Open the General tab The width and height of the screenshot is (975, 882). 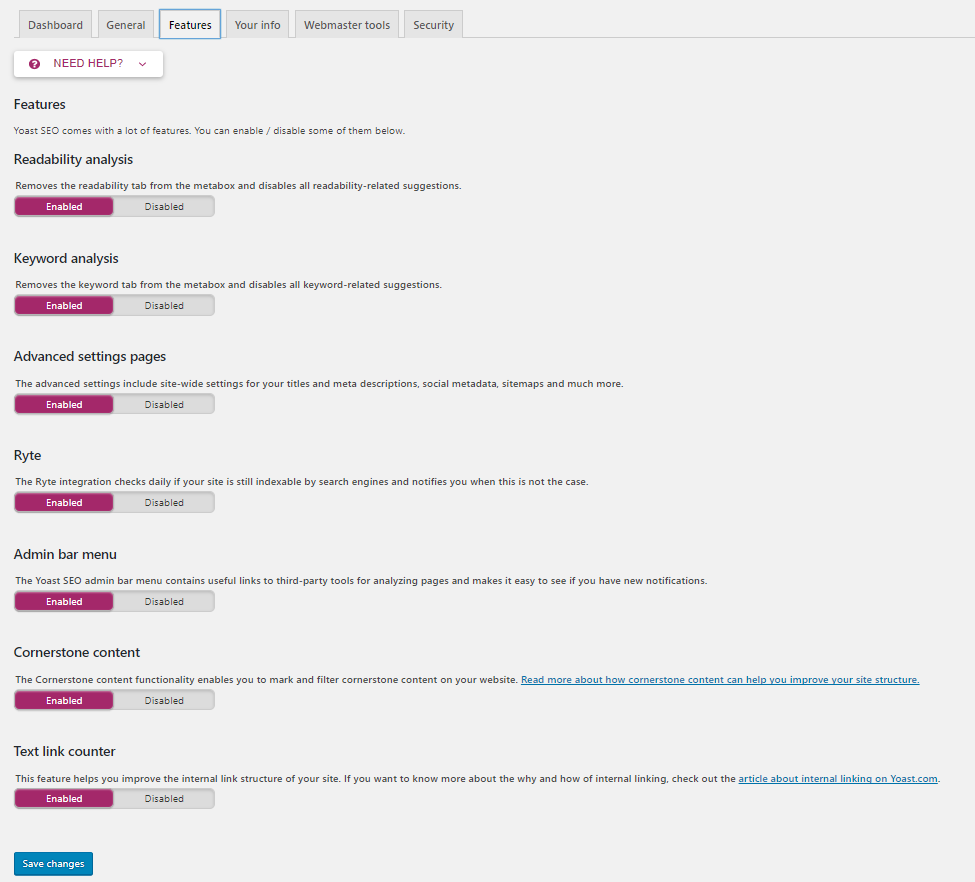coord(126,25)
